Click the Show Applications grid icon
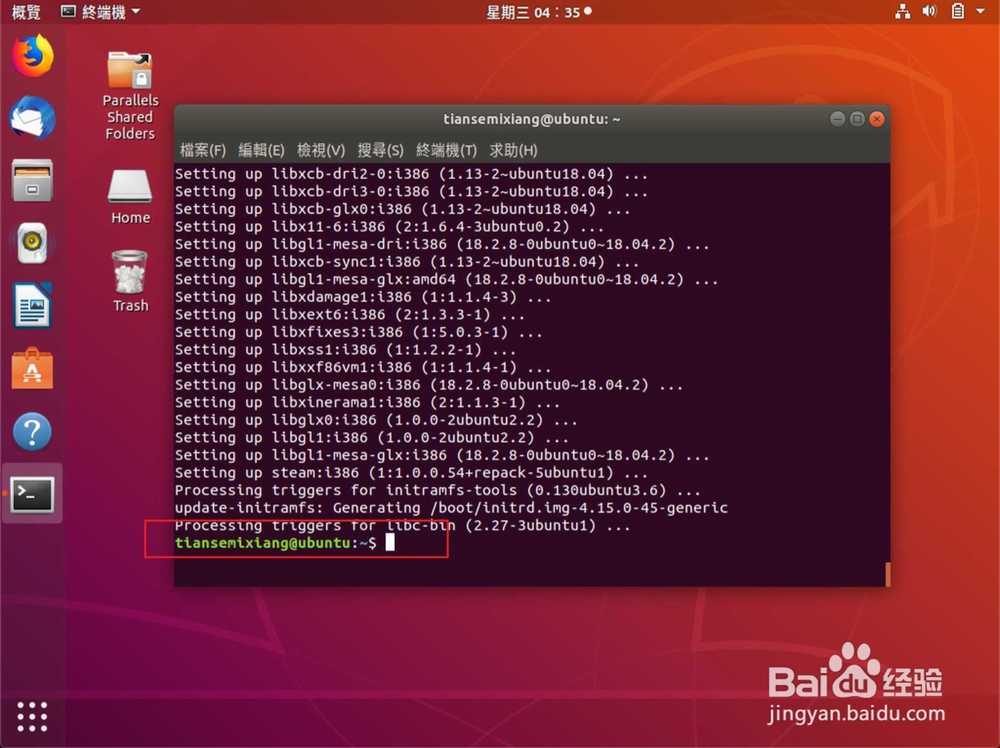The image size is (1000, 748). click(32, 717)
